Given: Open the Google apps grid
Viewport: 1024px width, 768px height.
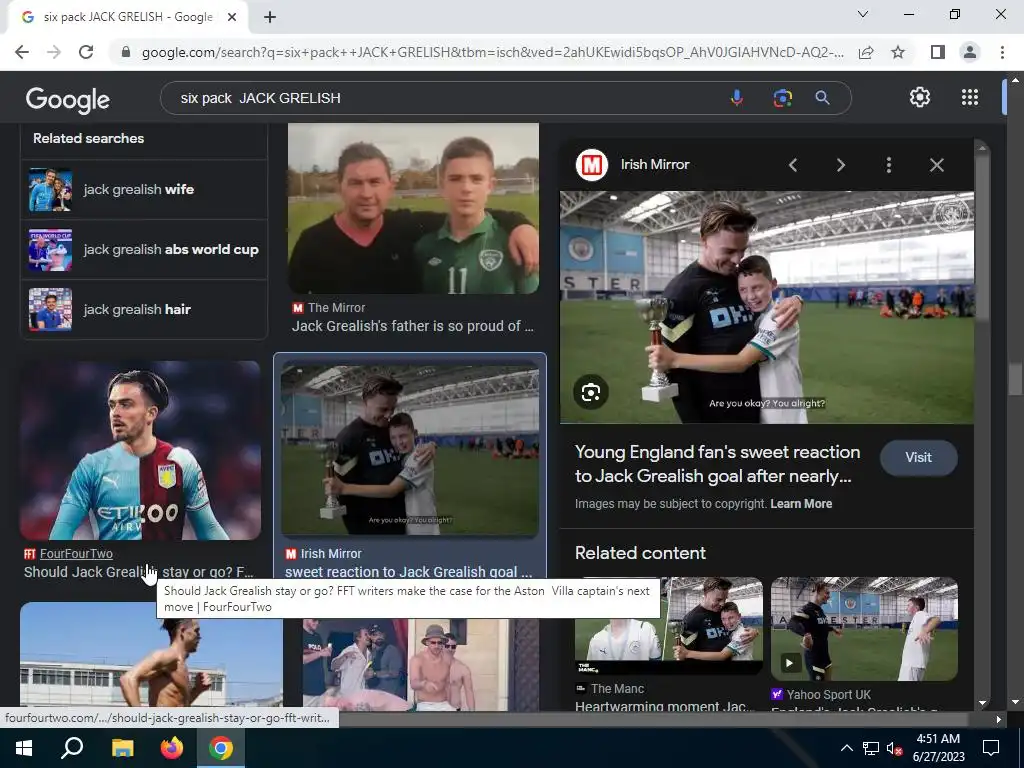Looking at the screenshot, I should [970, 97].
